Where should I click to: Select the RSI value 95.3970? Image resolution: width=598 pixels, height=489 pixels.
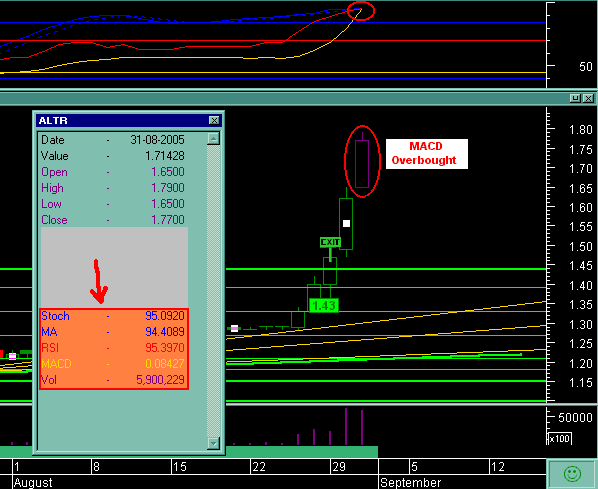(165, 348)
